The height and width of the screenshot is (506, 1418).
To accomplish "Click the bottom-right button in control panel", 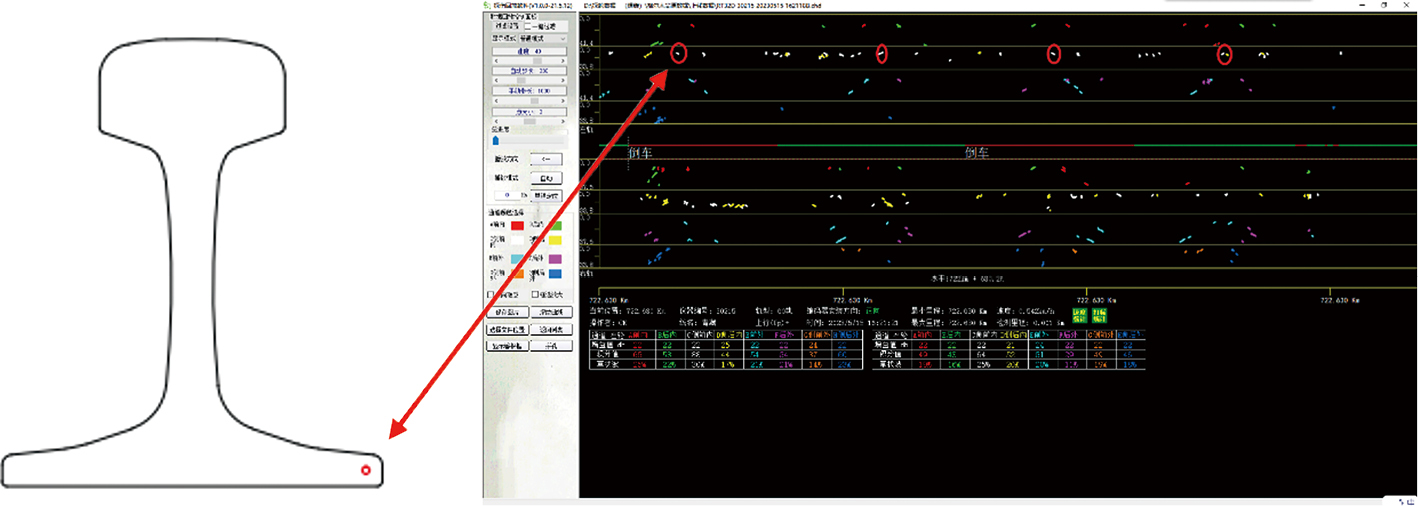I will click(x=548, y=346).
